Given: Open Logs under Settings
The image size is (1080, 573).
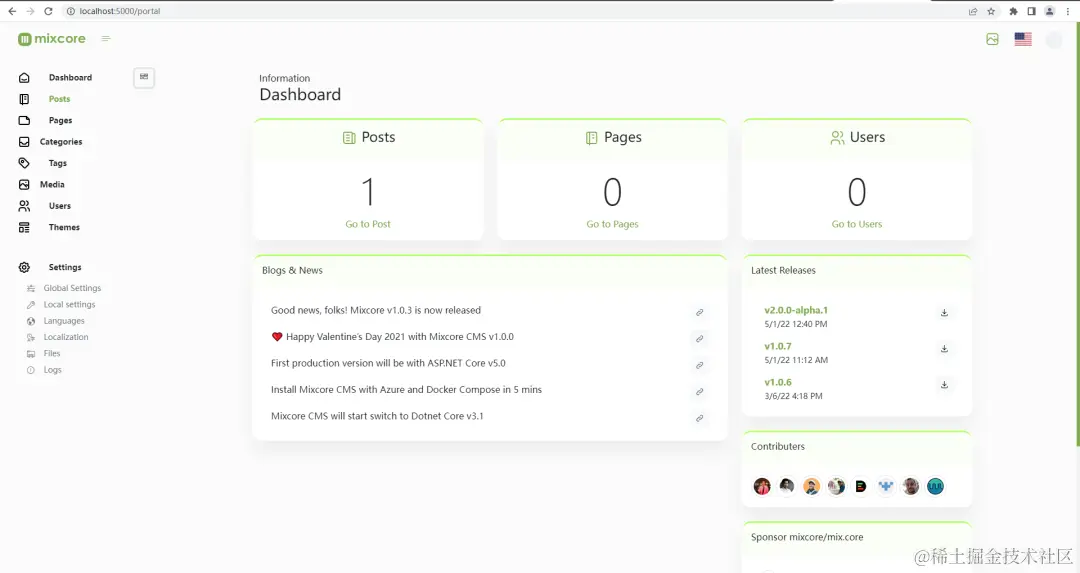Looking at the screenshot, I should [x=52, y=370].
